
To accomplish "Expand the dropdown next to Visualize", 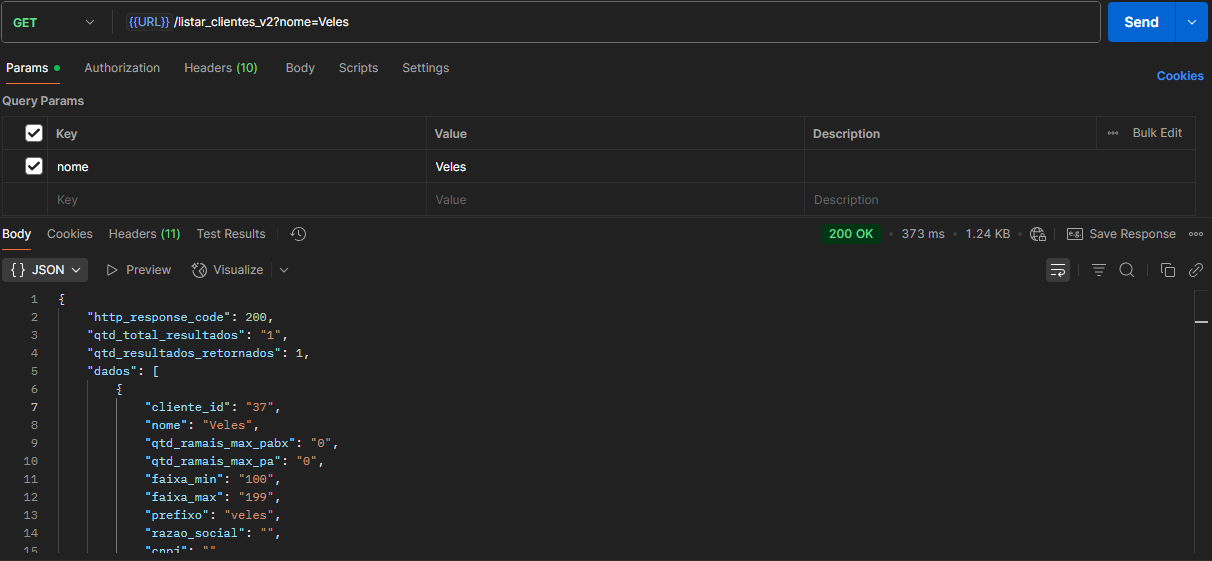I will point(284,270).
